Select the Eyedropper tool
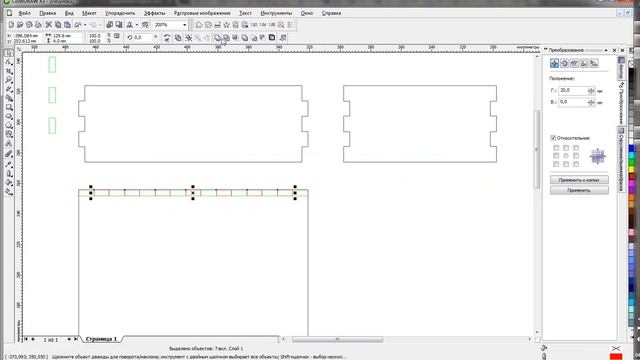 pos(9,164)
